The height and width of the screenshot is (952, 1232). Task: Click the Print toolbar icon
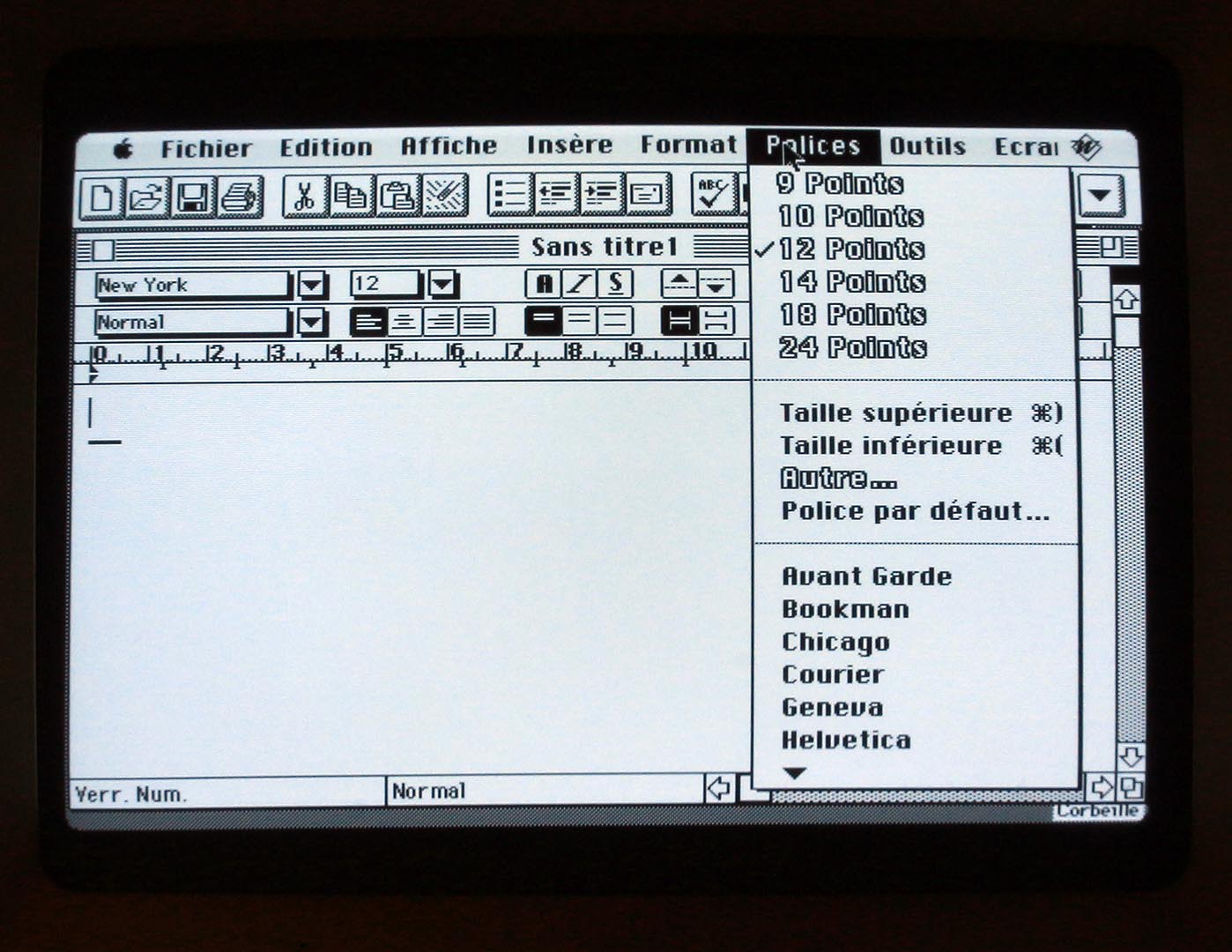(x=239, y=196)
